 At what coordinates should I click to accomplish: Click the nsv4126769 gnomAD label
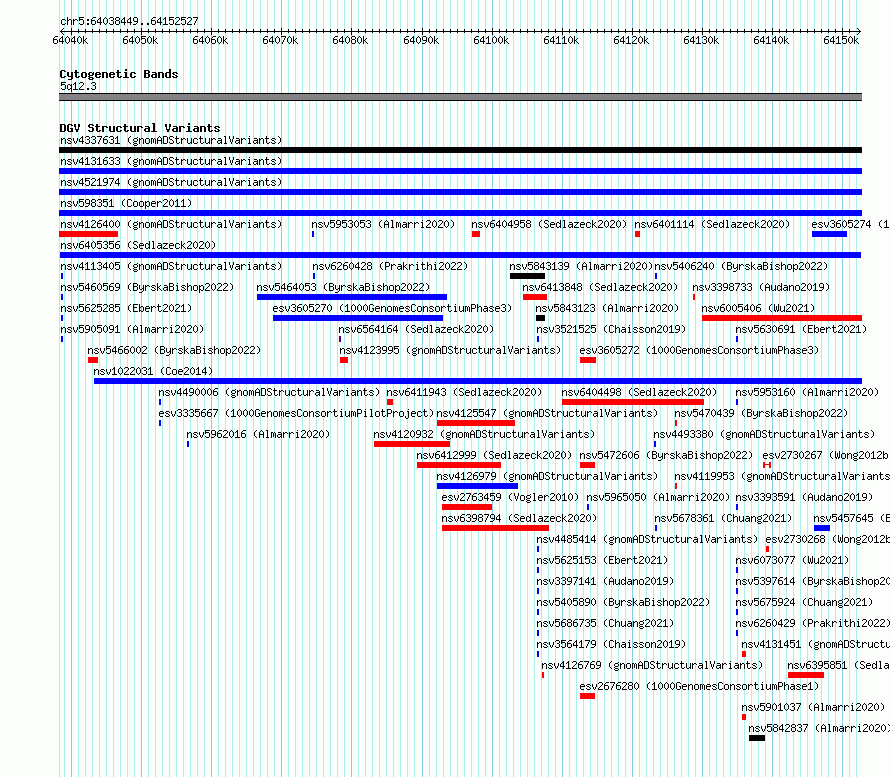[652, 665]
